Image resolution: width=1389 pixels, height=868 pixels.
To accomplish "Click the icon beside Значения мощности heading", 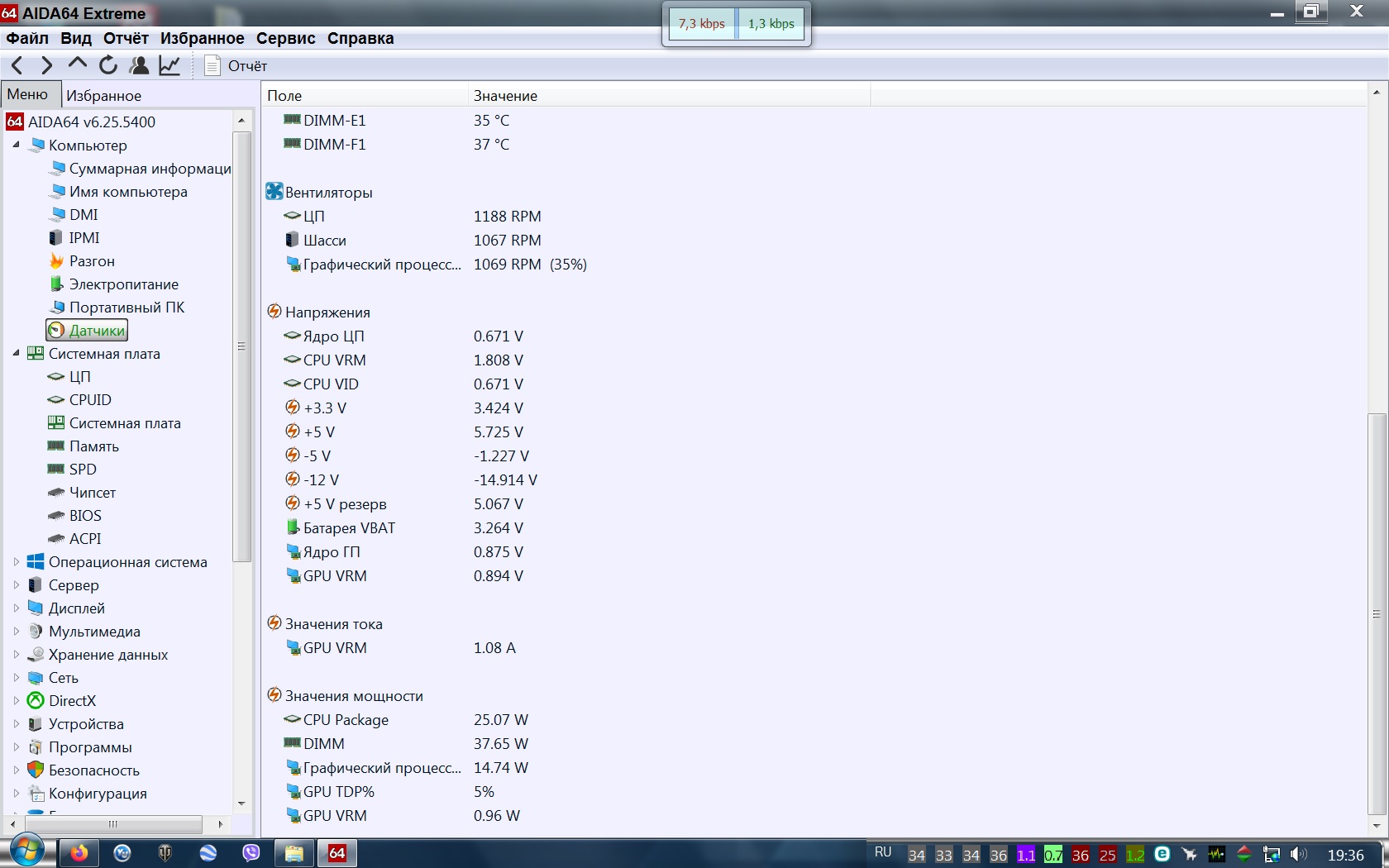I will [x=274, y=695].
